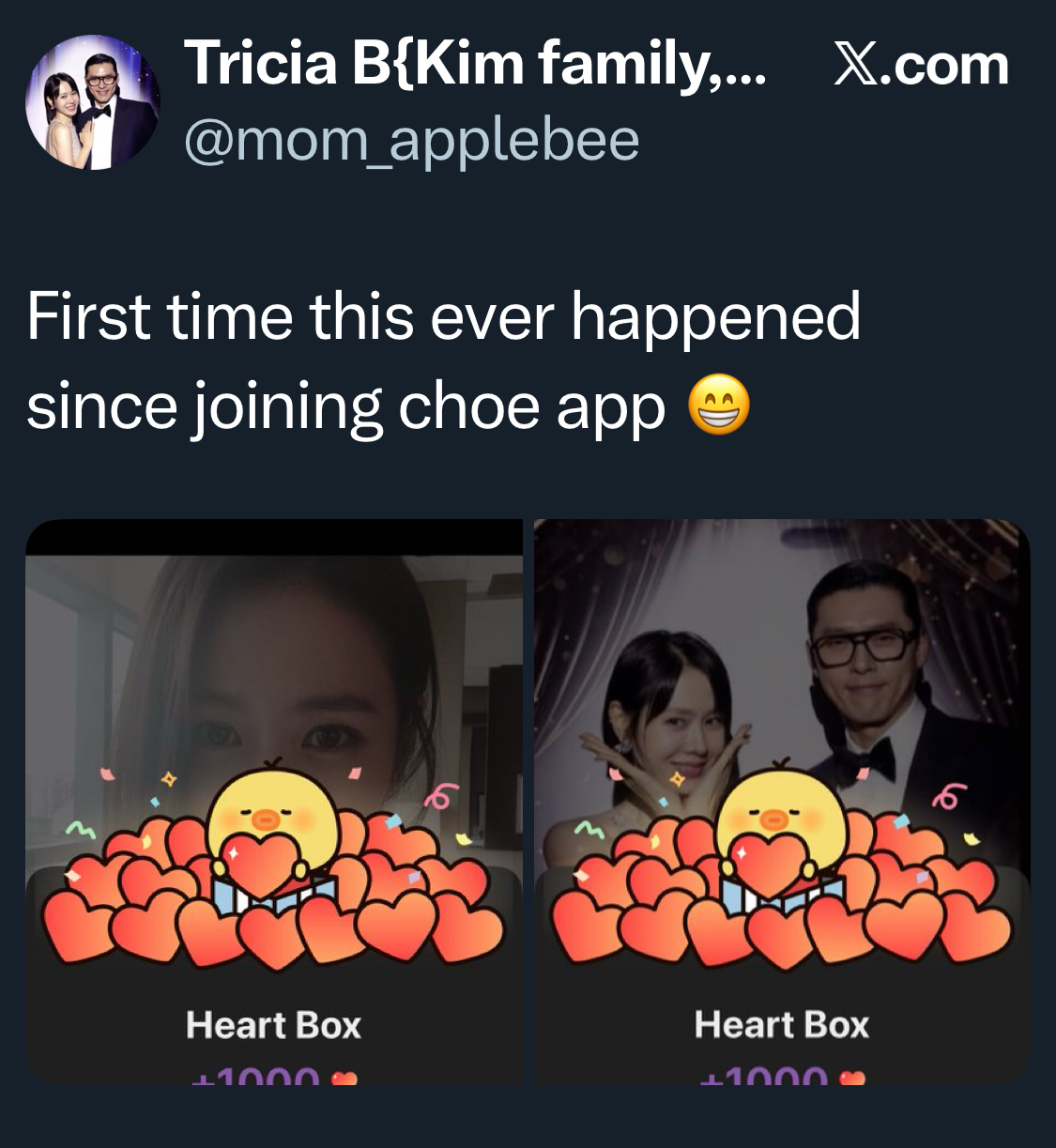This screenshot has width=1056, height=1148.
Task: Tap the right +1000 hearts reward
Action: click(782, 1076)
